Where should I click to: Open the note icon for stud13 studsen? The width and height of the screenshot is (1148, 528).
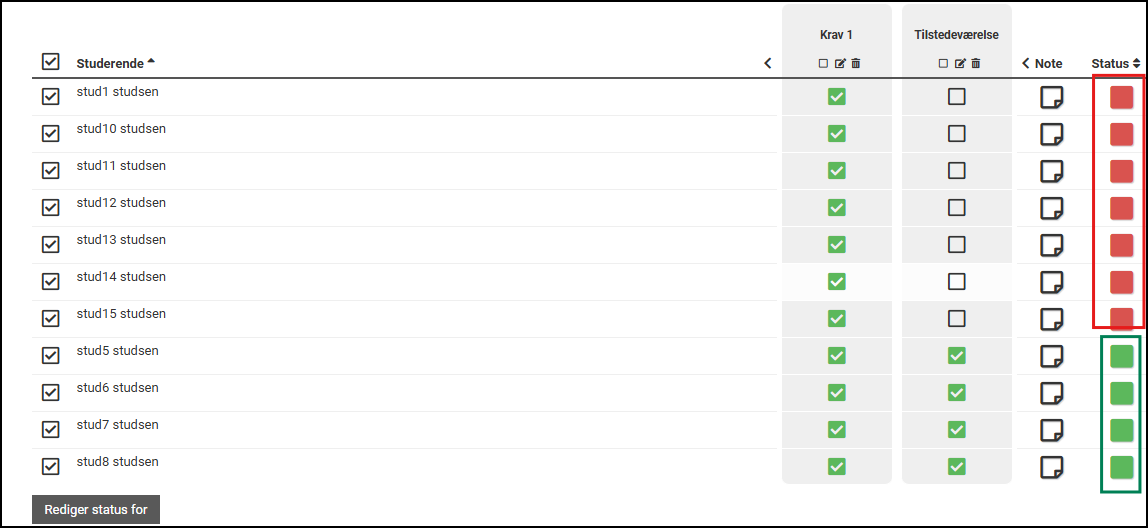point(1051,245)
